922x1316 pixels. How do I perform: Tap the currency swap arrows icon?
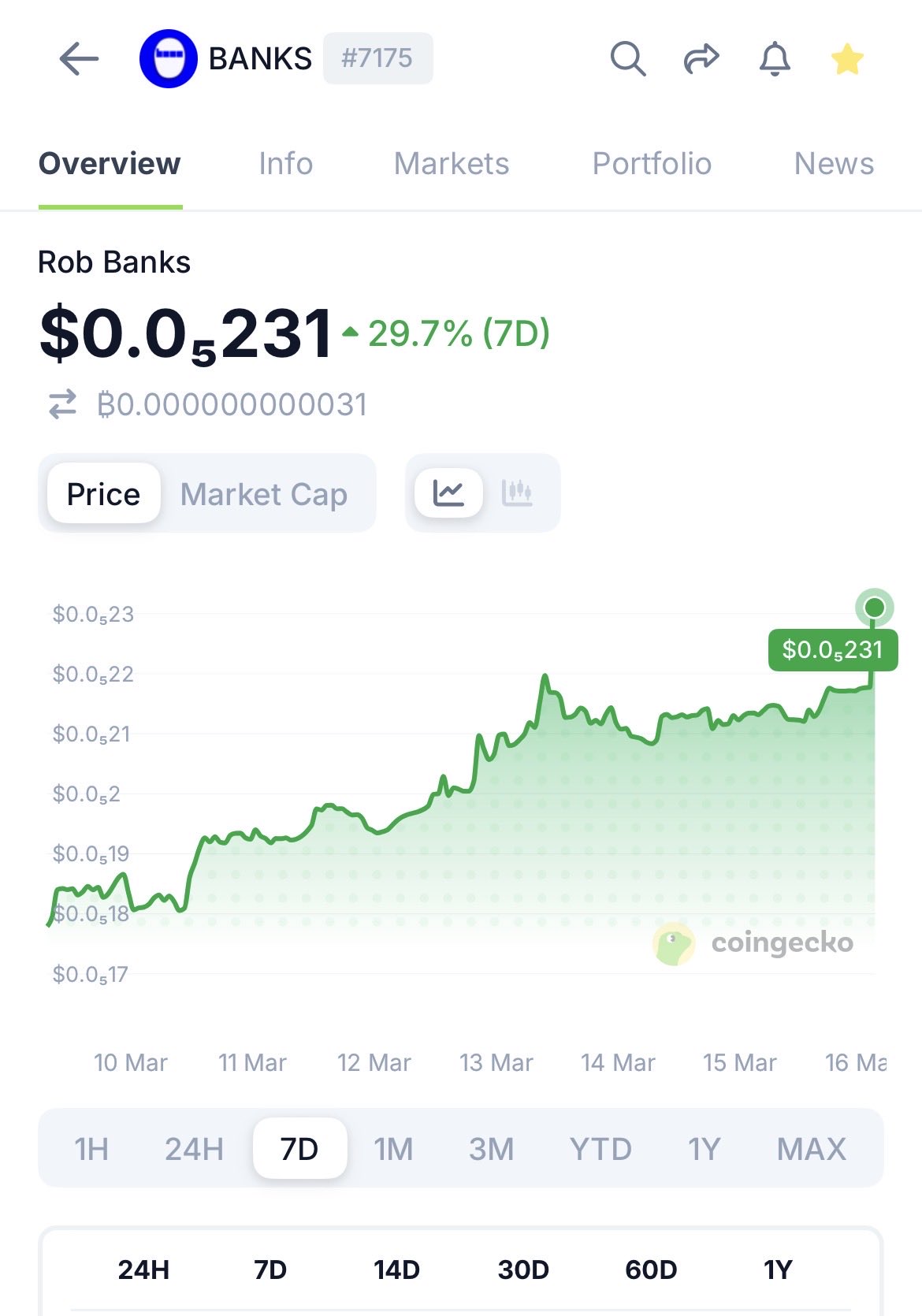tap(63, 404)
